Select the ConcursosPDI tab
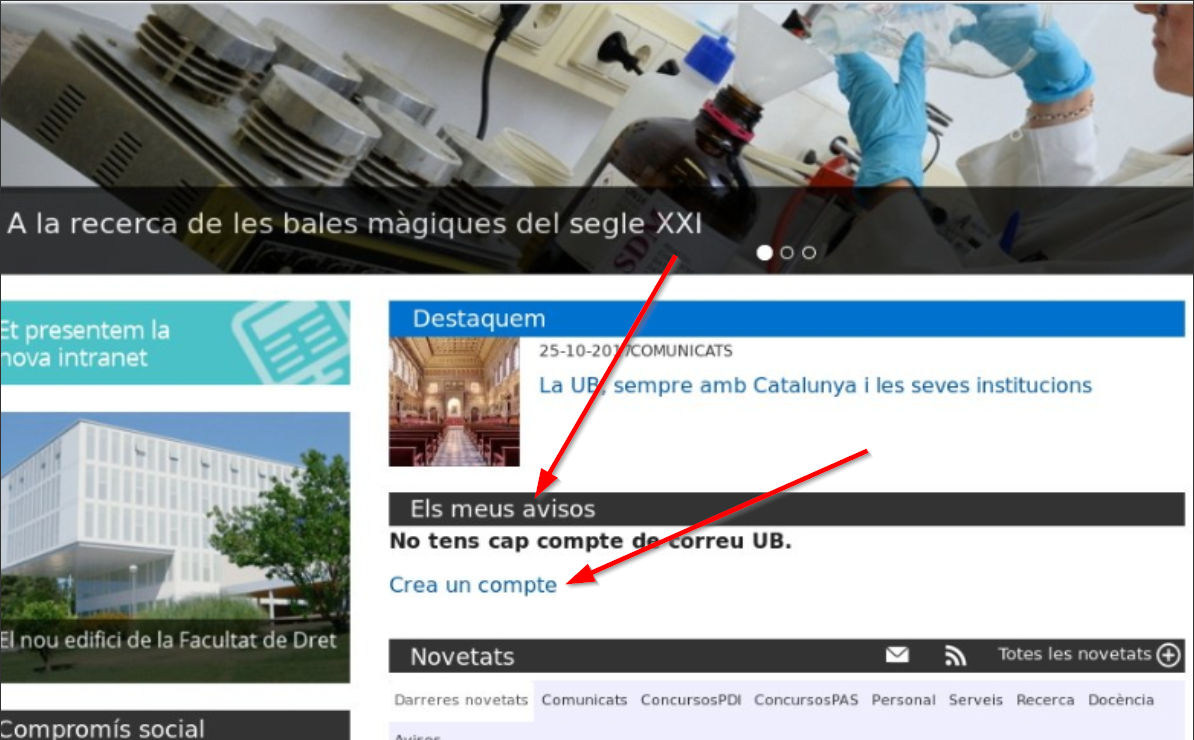This screenshot has width=1194, height=740. click(x=690, y=700)
